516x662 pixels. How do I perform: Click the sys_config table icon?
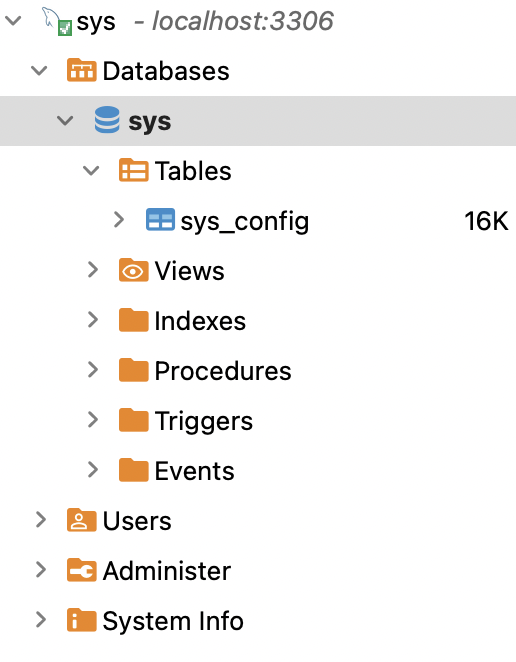tap(160, 220)
